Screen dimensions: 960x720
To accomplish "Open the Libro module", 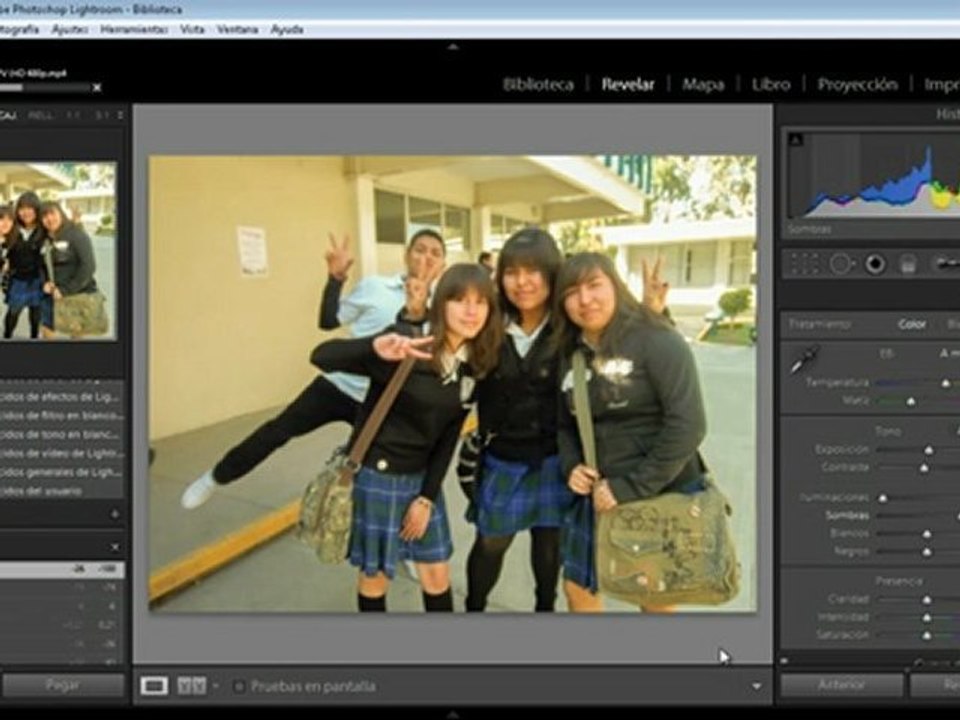I will point(771,84).
